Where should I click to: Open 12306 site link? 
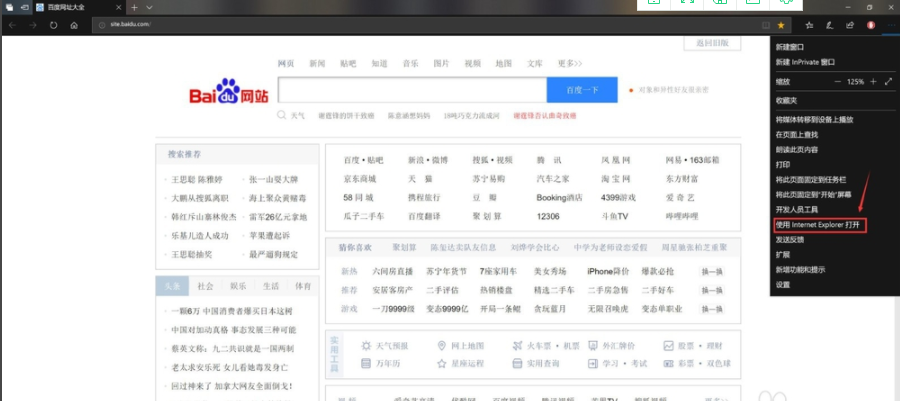click(x=548, y=216)
